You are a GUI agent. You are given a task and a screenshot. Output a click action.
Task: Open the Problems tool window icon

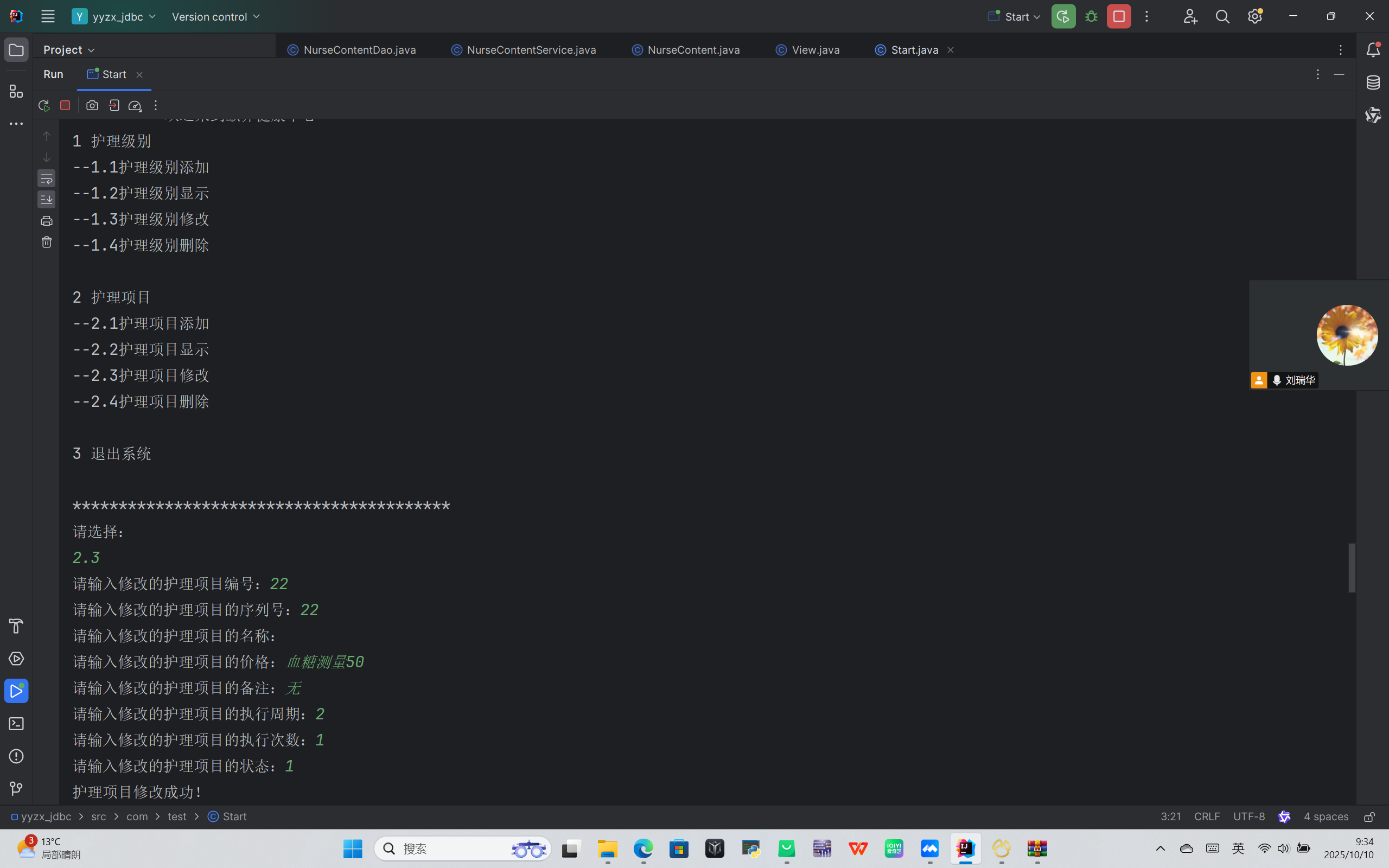point(16,757)
